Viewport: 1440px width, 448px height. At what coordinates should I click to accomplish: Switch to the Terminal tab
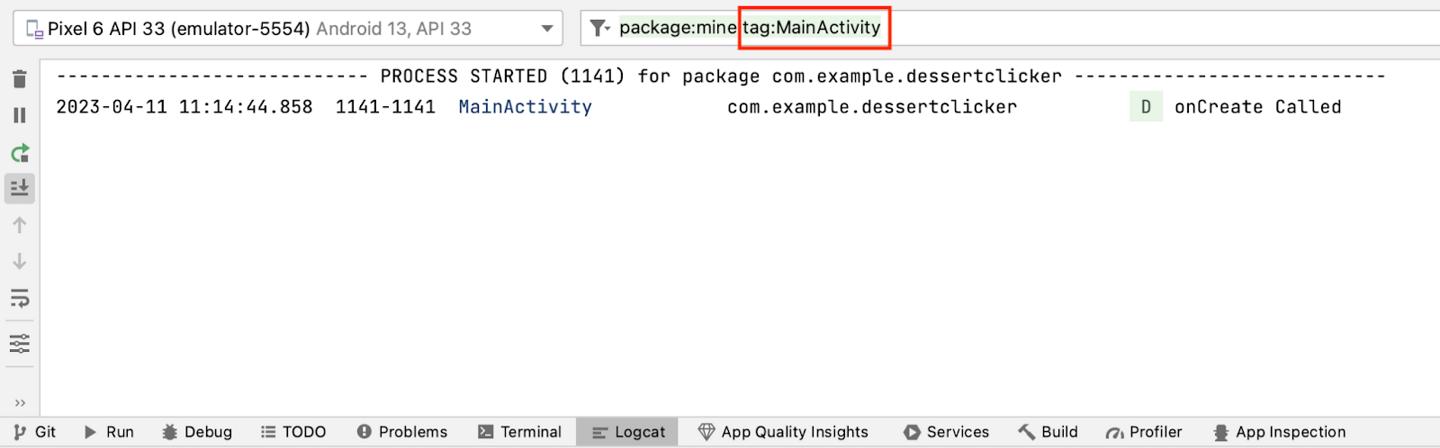click(519, 432)
